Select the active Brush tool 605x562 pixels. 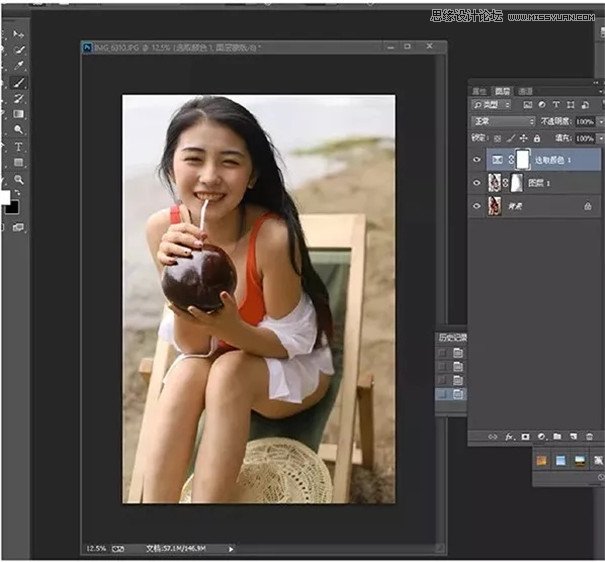[x=19, y=82]
